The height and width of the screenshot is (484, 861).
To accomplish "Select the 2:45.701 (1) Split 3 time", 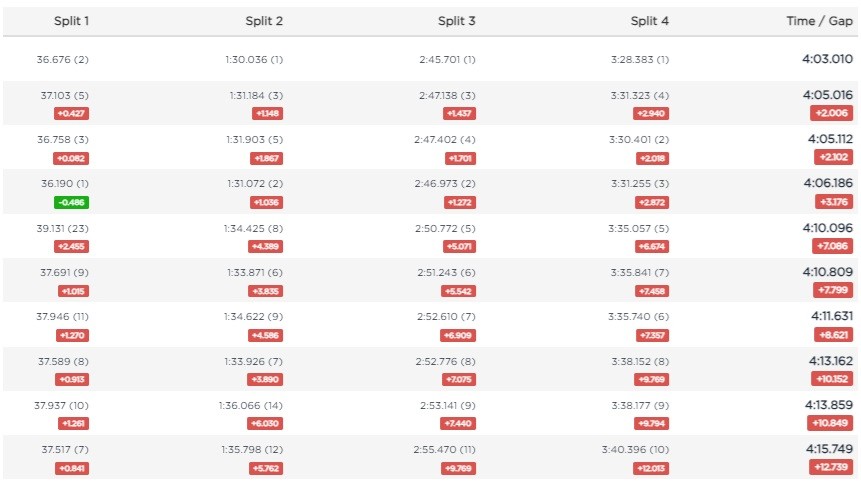I will point(447,59).
